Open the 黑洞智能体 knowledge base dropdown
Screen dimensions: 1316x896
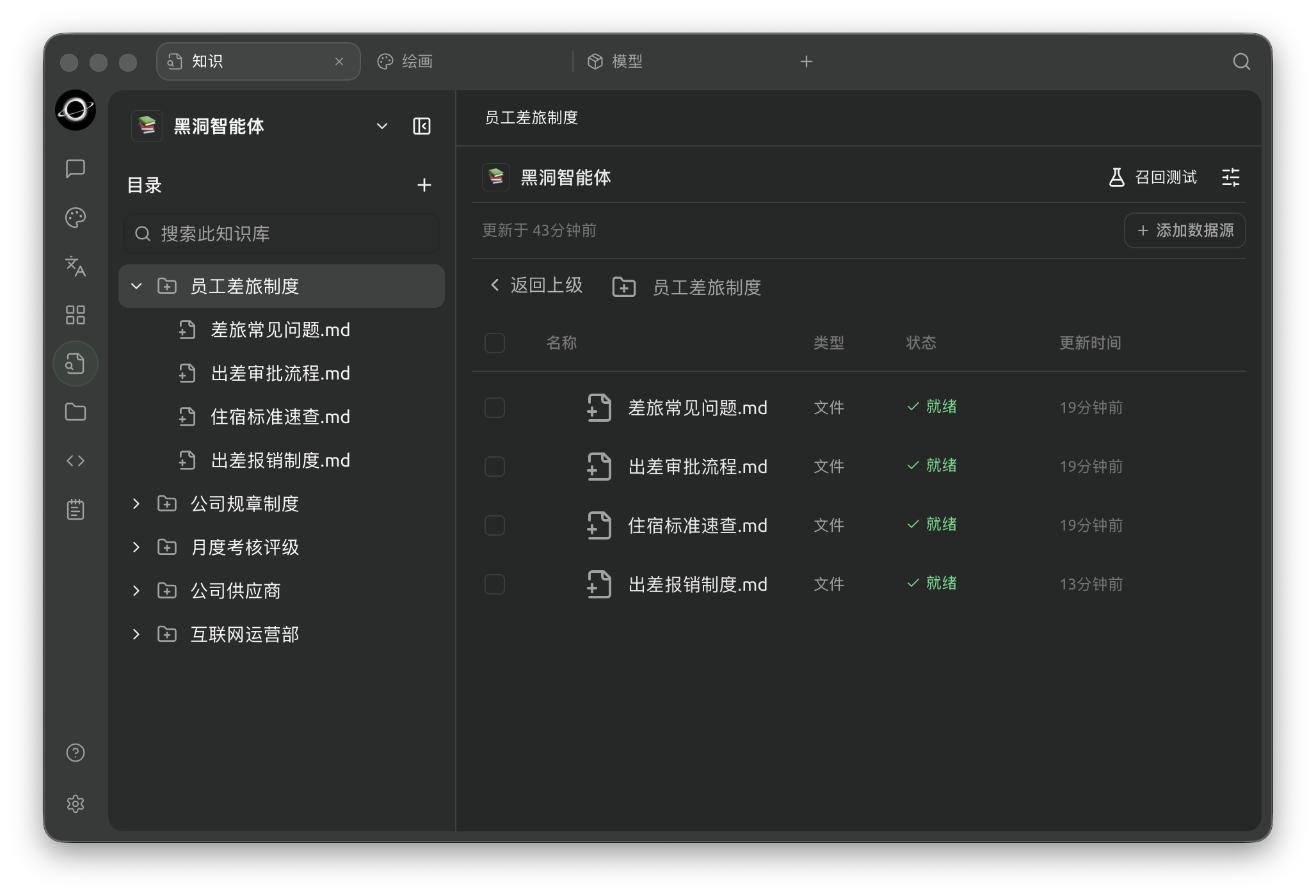pos(382,126)
